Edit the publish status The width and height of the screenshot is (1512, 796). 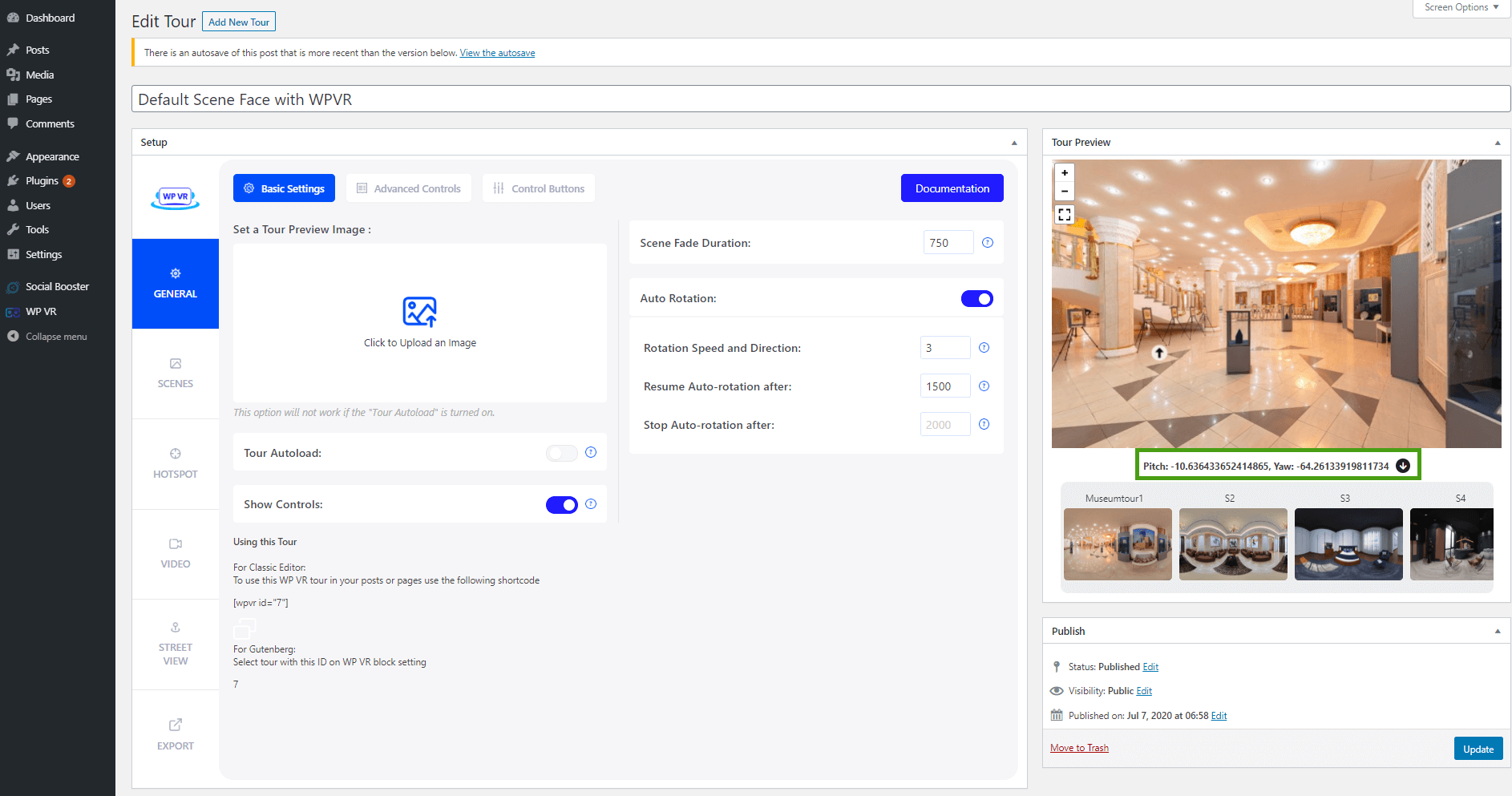click(x=1150, y=667)
